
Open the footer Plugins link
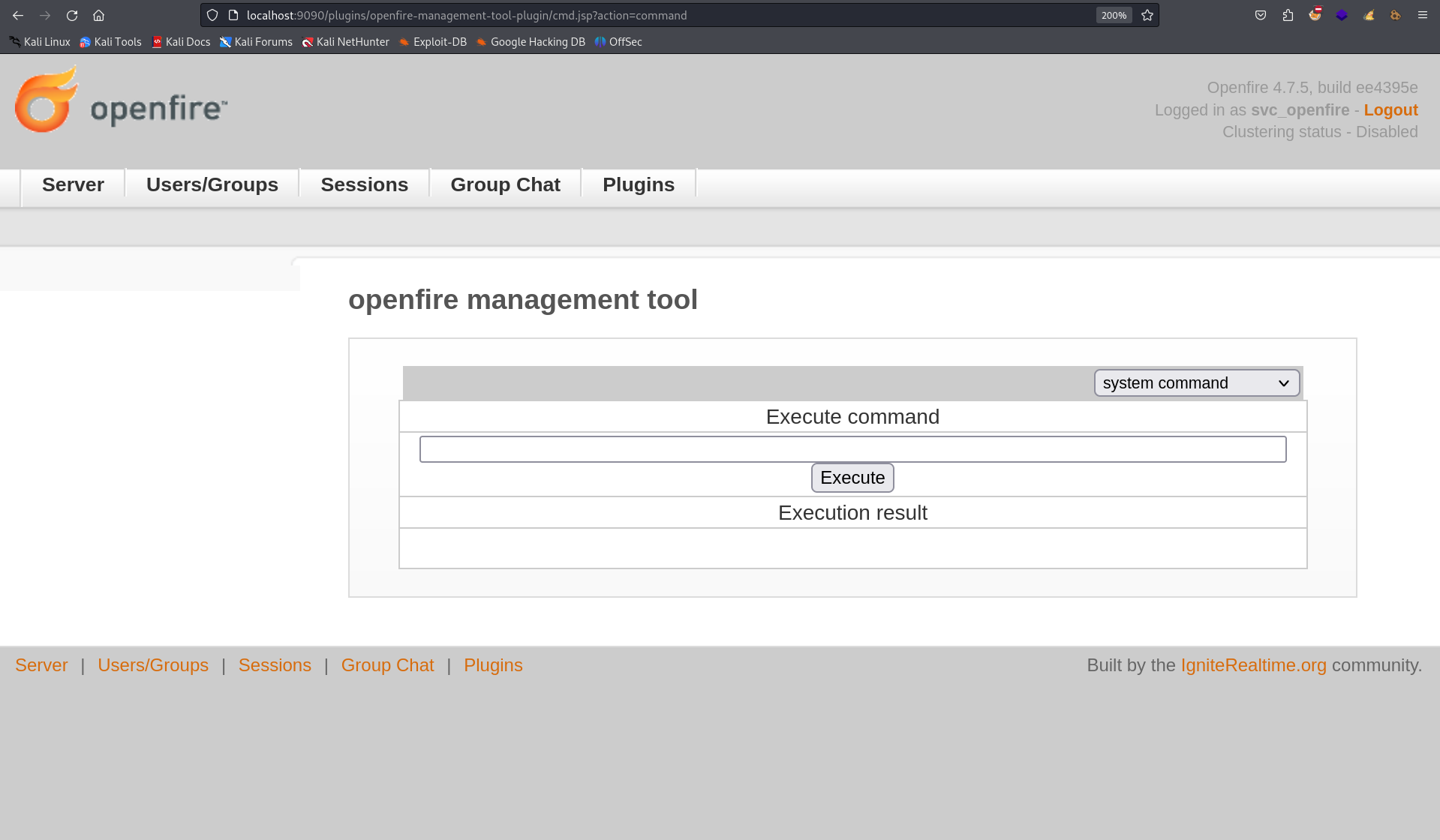tap(493, 665)
